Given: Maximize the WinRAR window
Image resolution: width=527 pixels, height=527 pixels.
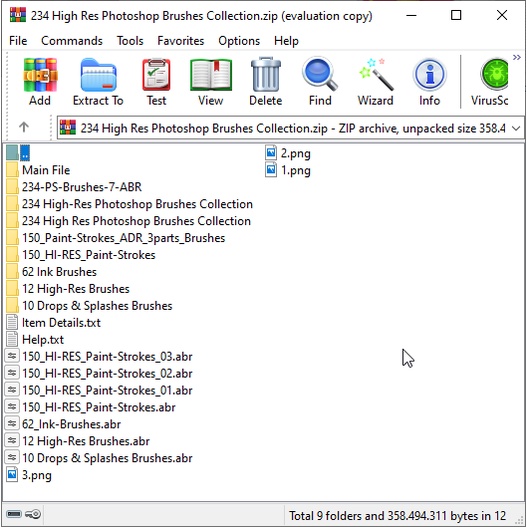Looking at the screenshot, I should tap(456, 15).
